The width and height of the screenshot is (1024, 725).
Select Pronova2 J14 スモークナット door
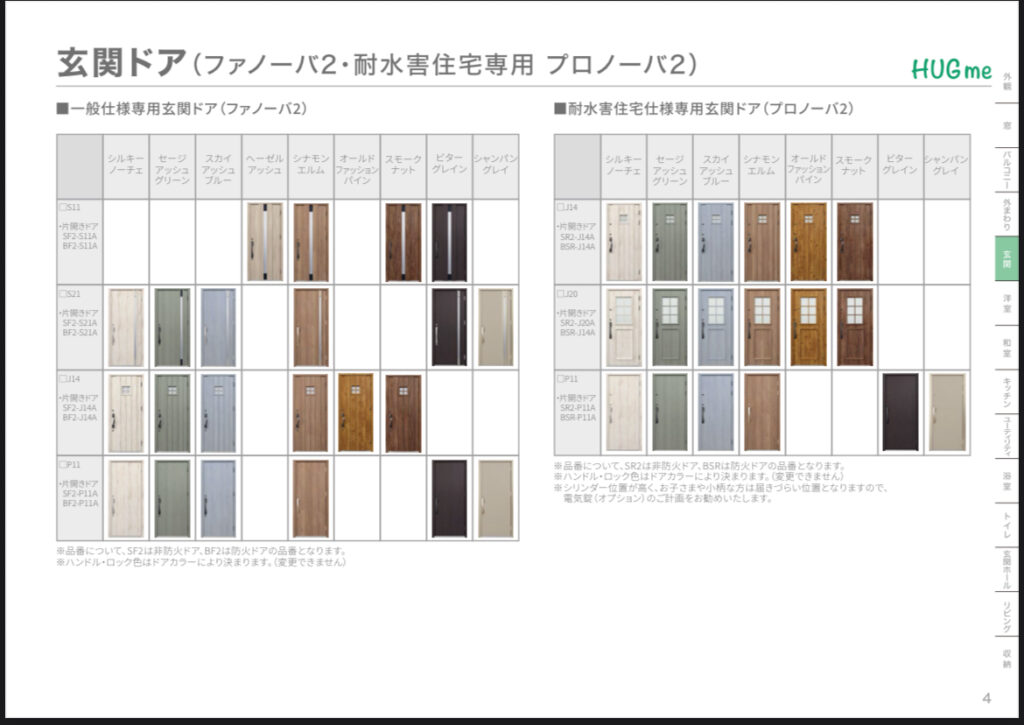click(x=855, y=242)
